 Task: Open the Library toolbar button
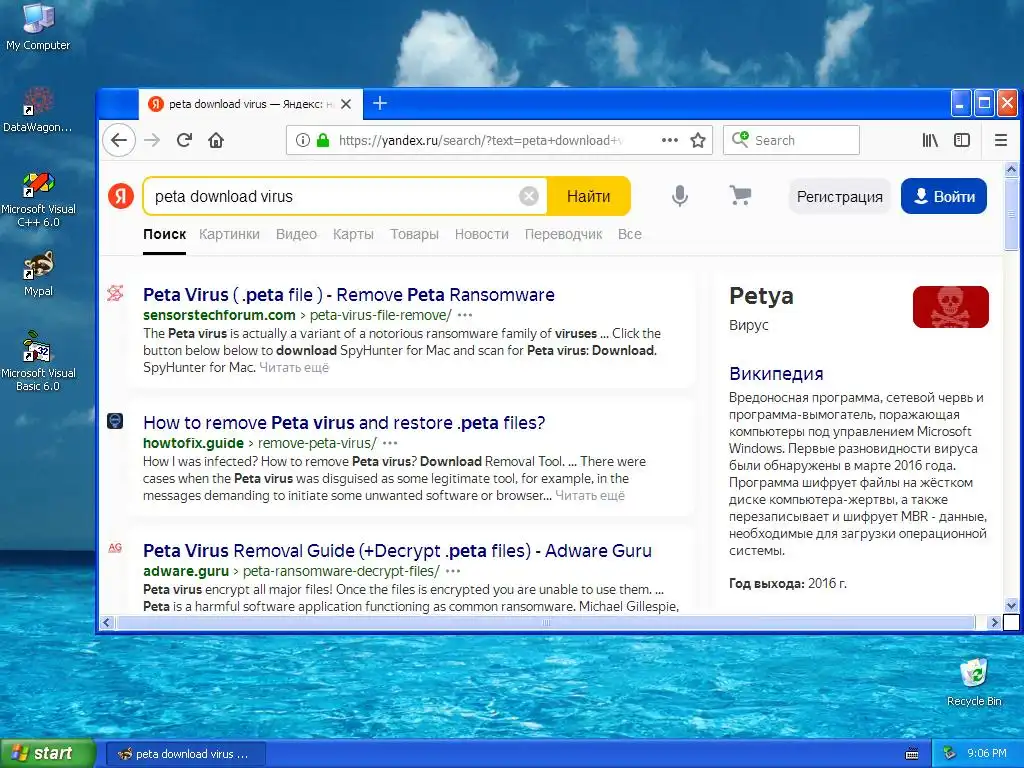point(930,140)
